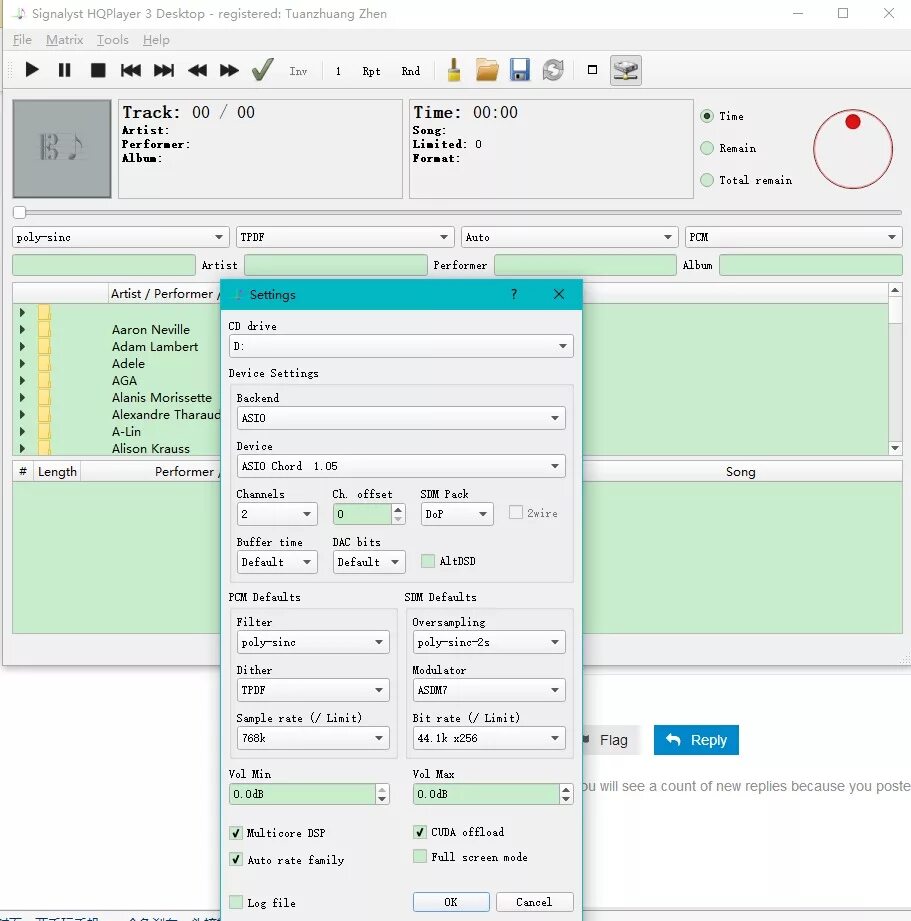911x921 pixels.
Task: Click Cancel in the Settings dialog
Action: pyautogui.click(x=535, y=902)
